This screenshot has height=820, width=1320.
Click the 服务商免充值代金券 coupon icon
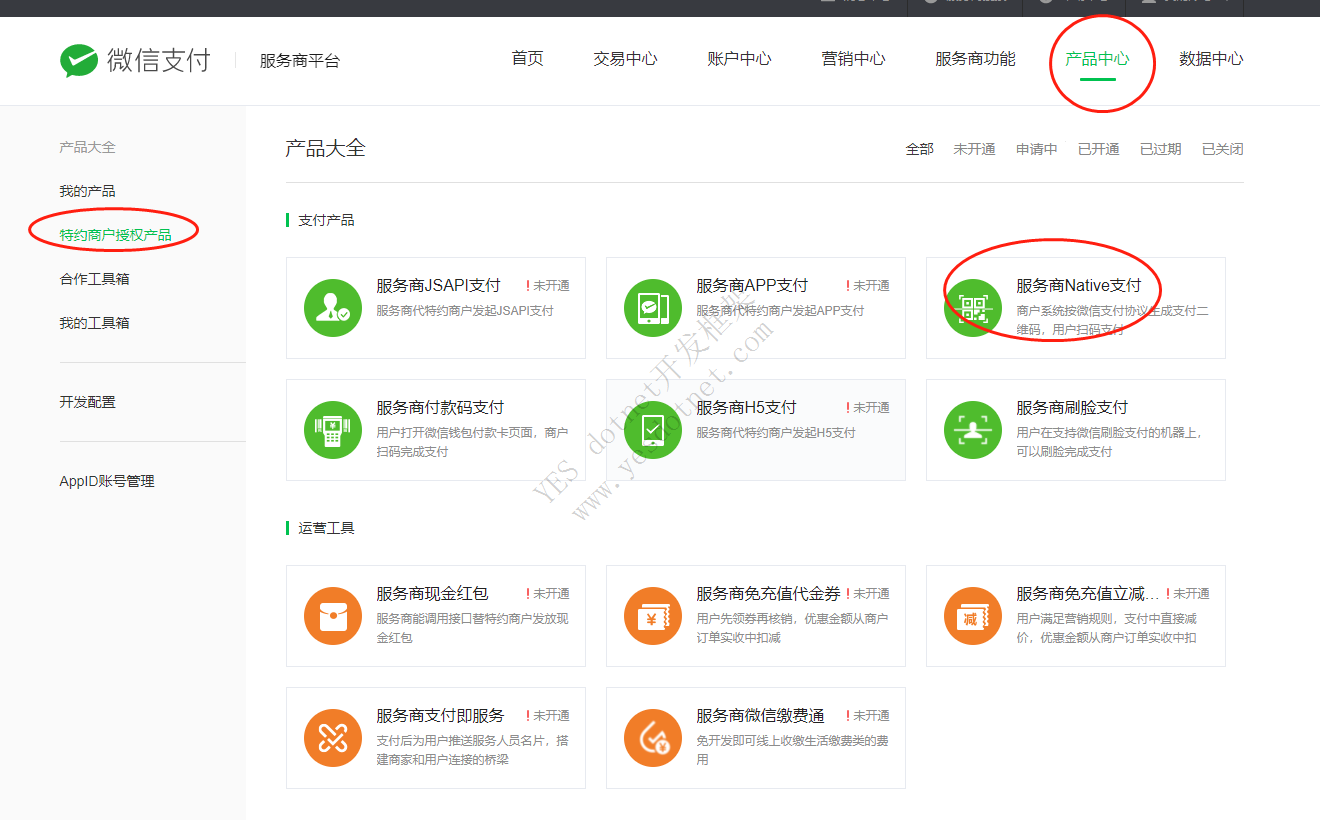pos(653,616)
